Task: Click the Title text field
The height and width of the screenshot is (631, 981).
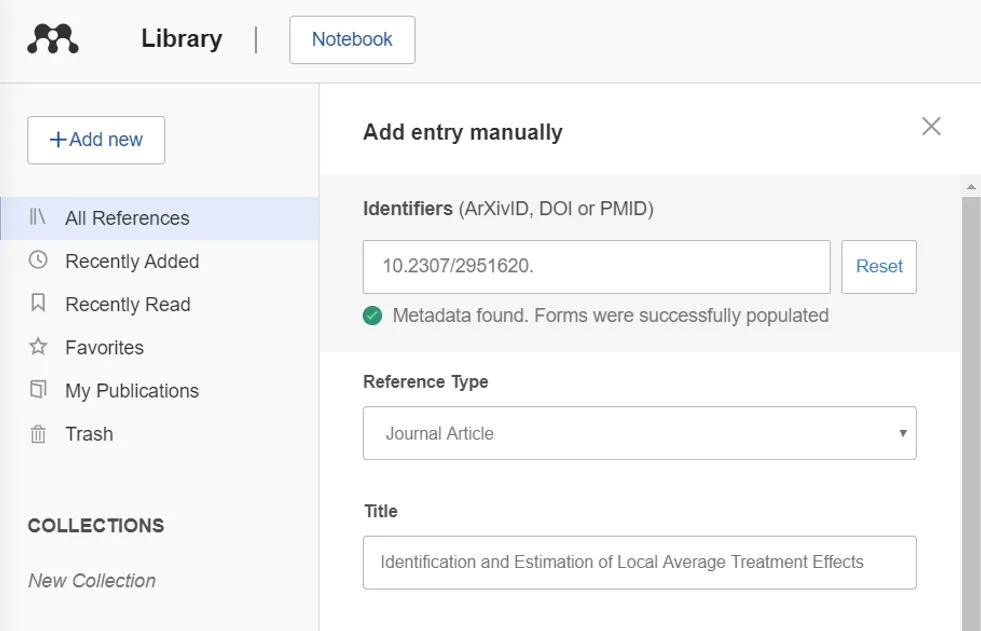Action: (x=639, y=562)
